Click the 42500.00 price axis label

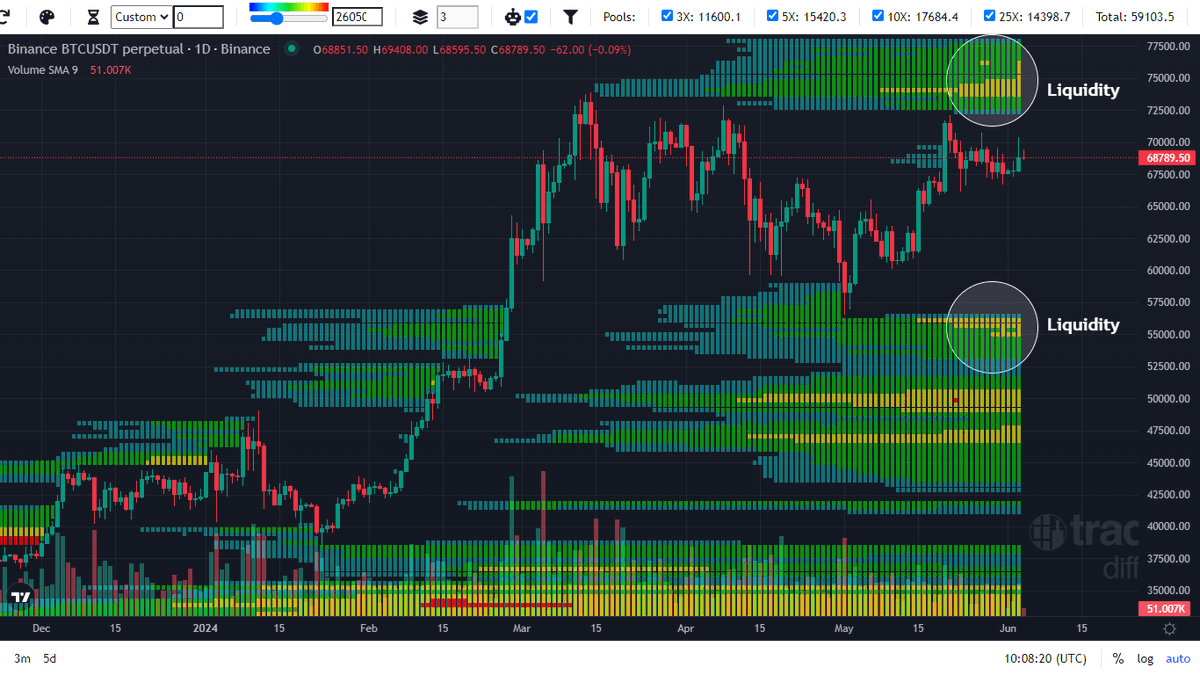coord(1168,494)
